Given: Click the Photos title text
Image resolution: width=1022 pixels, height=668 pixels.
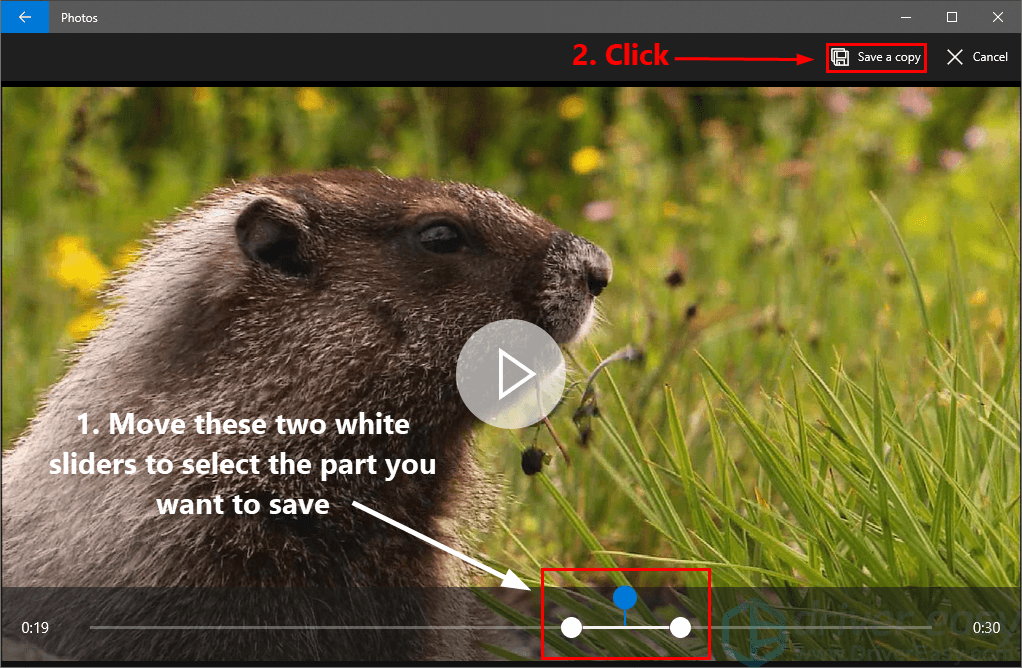Looking at the screenshot, I should [80, 18].
